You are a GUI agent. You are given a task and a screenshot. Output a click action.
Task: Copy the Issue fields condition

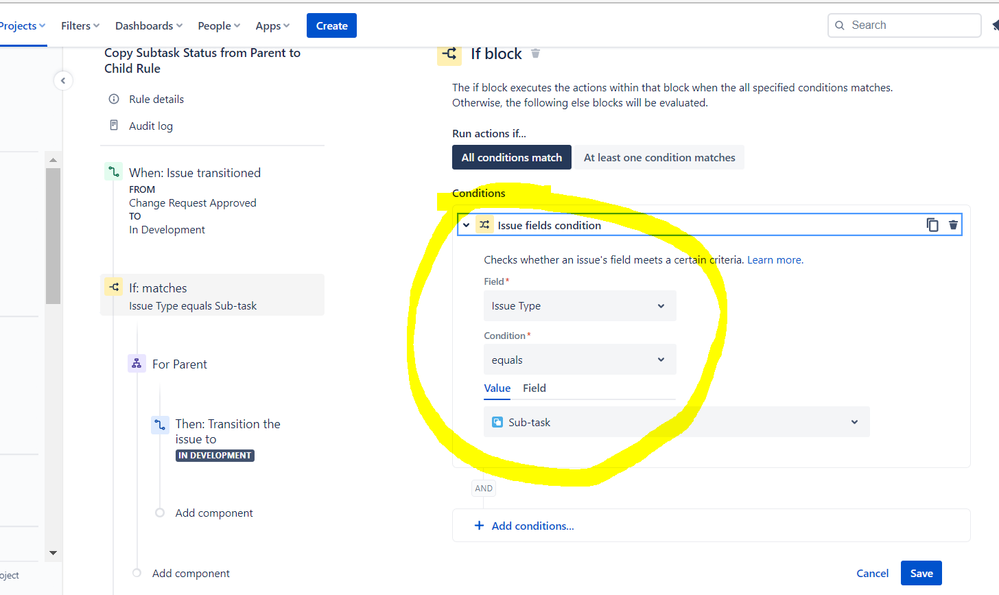(932, 225)
